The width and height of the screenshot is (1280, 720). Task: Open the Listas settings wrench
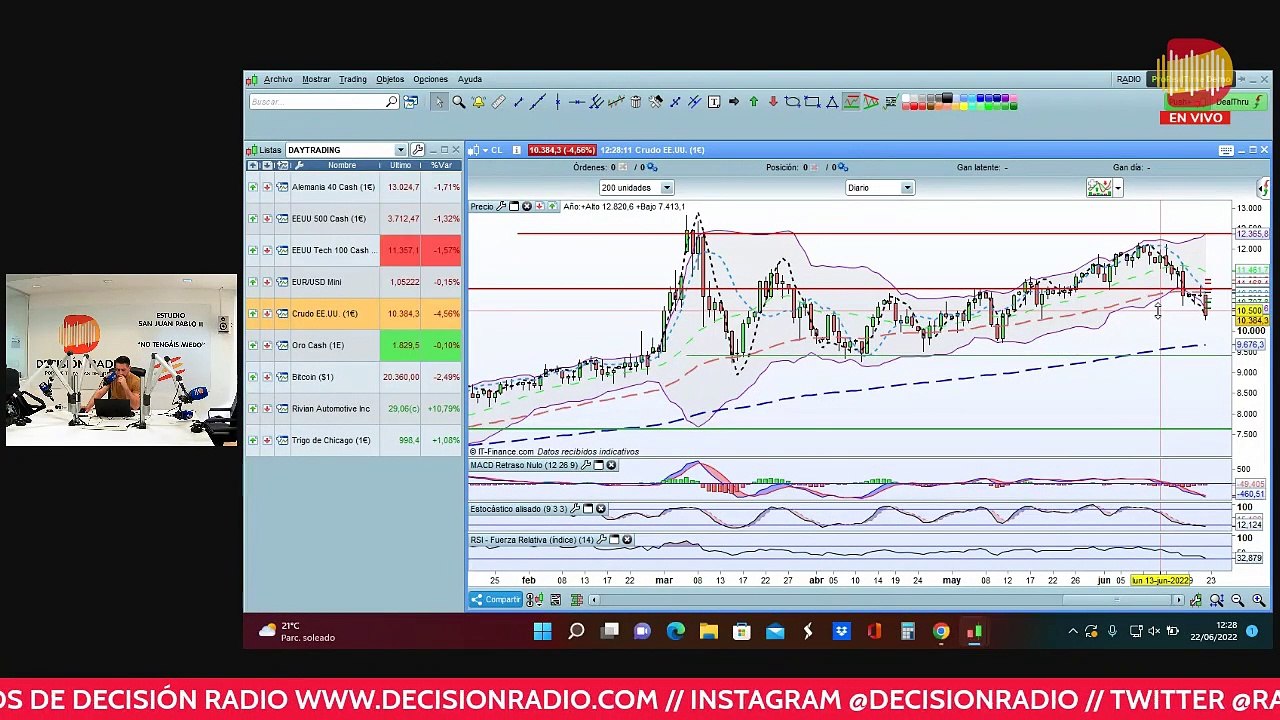coord(418,150)
